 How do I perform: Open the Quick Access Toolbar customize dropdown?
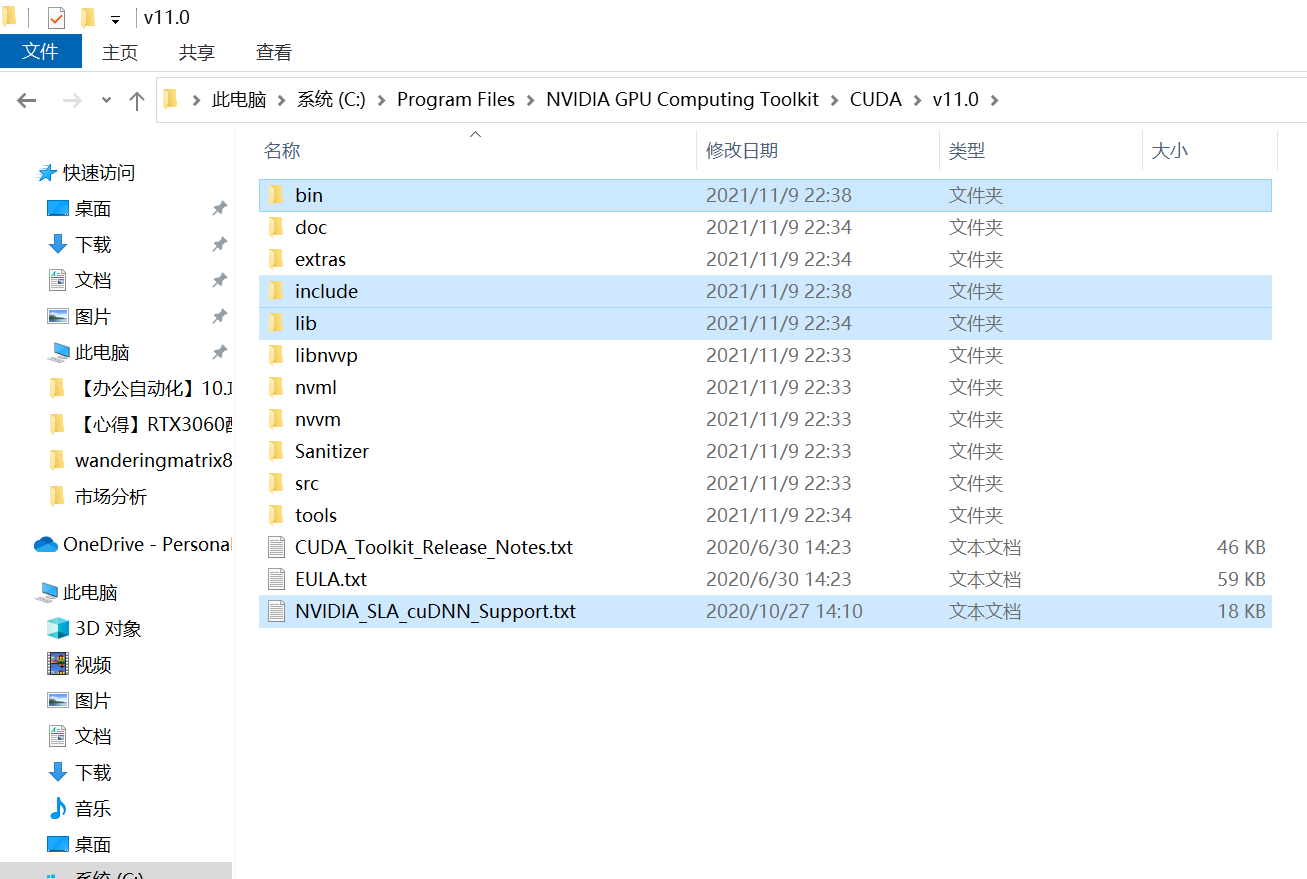pos(115,20)
